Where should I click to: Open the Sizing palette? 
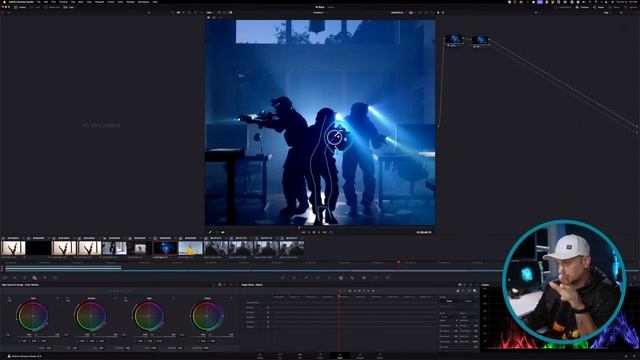click(376, 278)
